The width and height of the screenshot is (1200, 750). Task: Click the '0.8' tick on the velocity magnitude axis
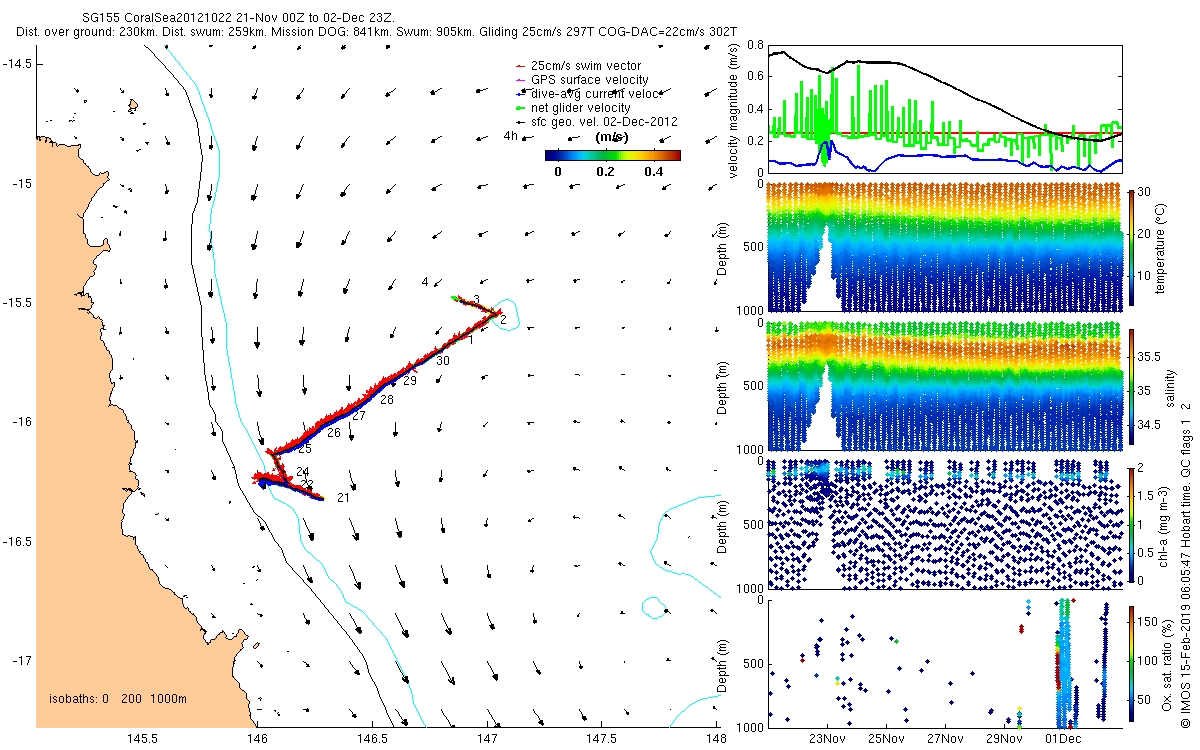754,46
